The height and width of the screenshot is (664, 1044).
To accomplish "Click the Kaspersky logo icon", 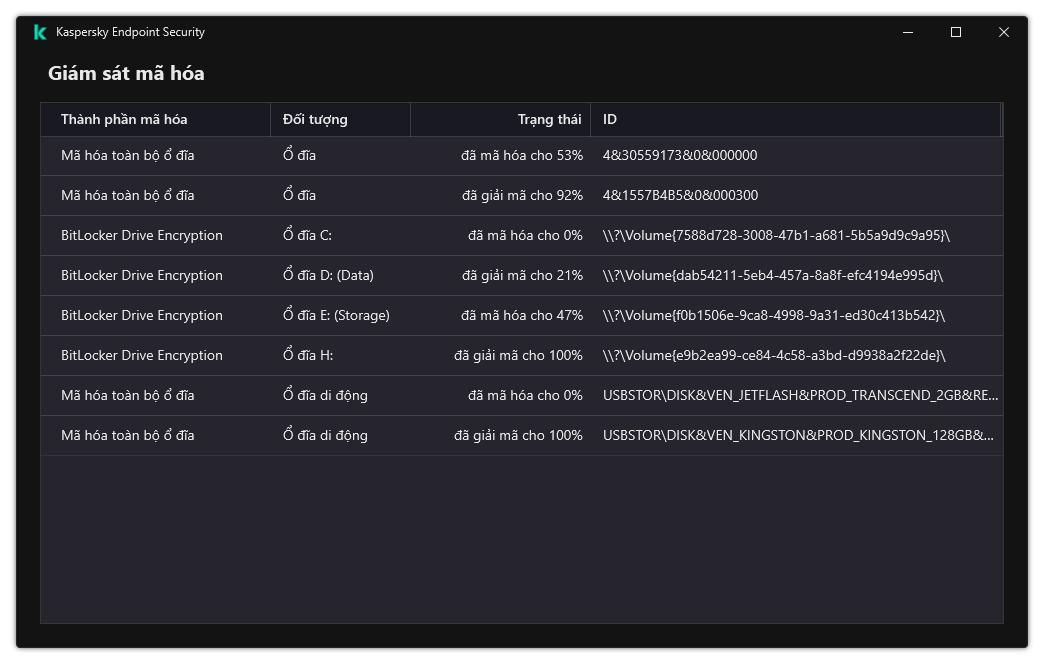I will tap(40, 32).
